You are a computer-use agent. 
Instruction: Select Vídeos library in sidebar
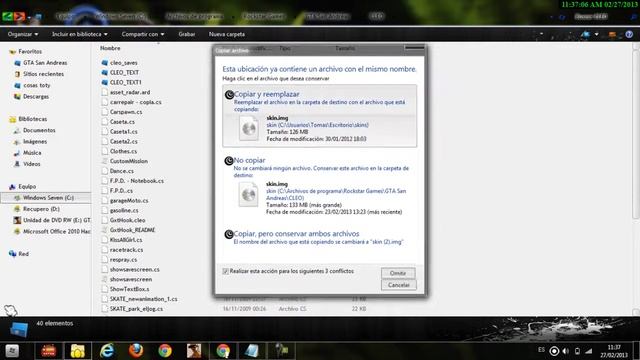tap(27, 164)
